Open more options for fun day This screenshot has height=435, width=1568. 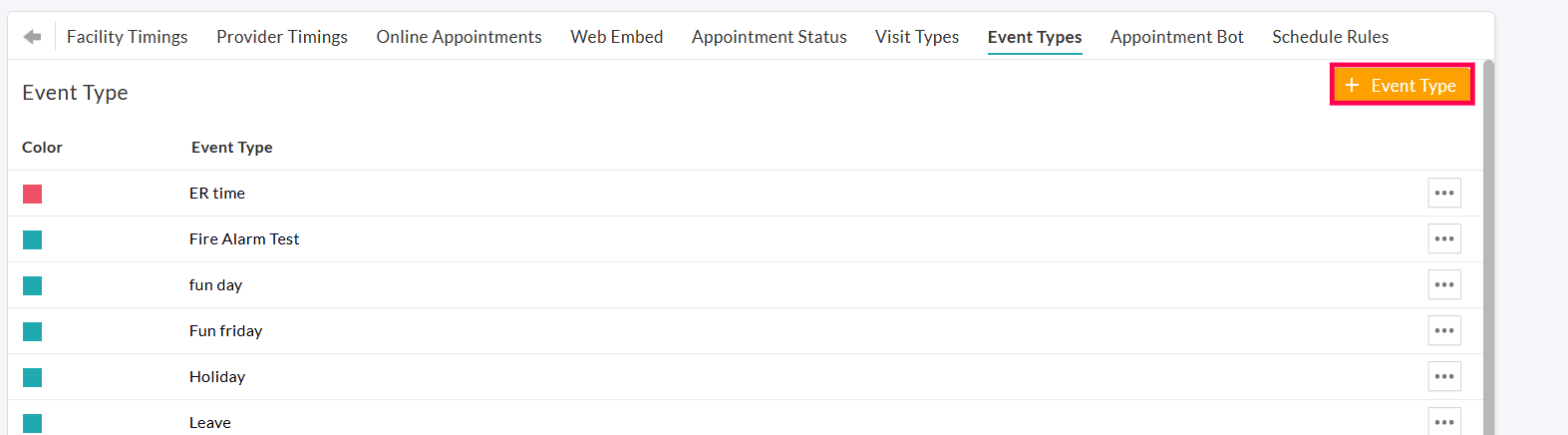click(1444, 285)
